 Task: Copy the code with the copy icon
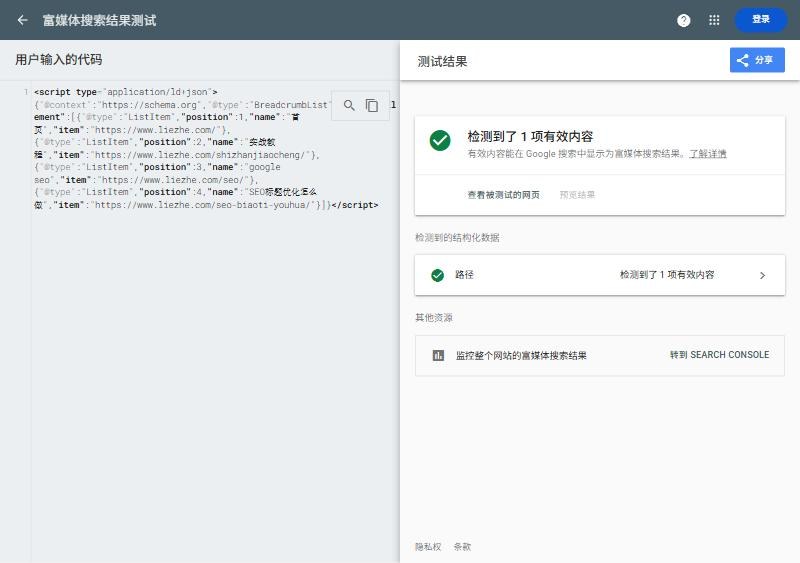[372, 106]
